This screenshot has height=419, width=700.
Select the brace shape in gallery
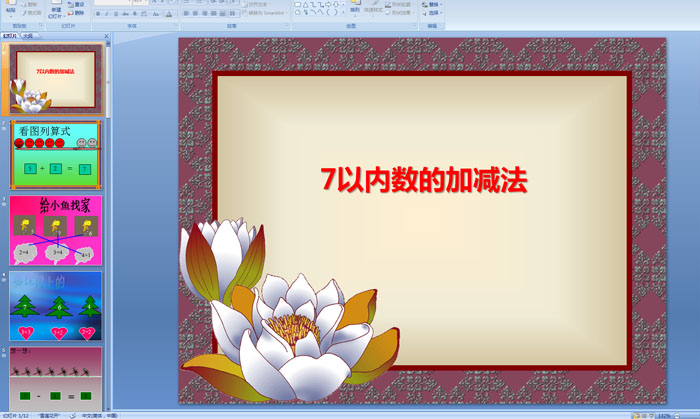coord(328,12)
